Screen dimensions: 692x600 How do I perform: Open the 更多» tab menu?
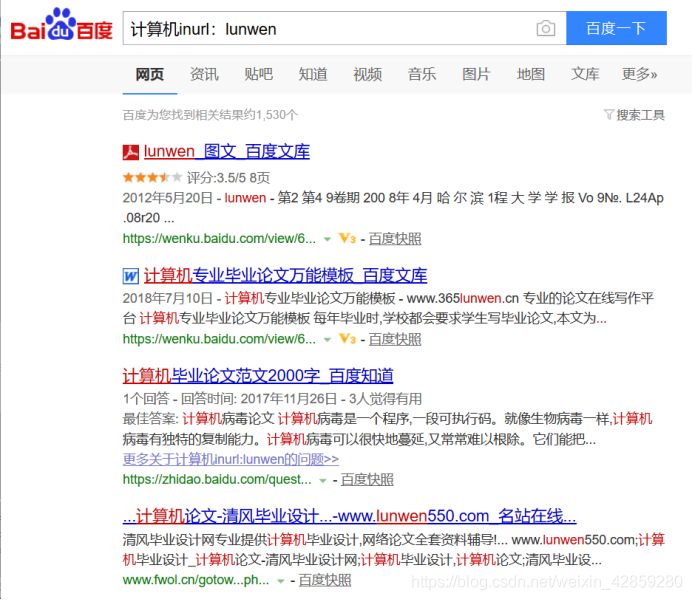[639, 74]
